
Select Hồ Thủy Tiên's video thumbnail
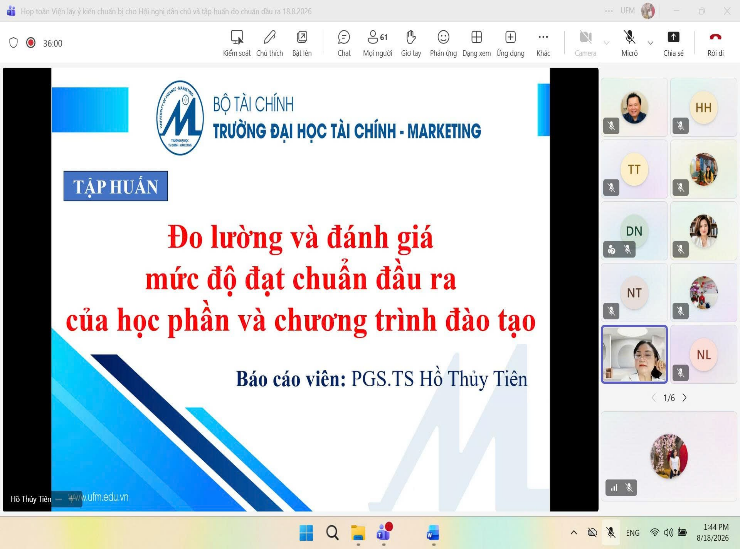click(634, 354)
